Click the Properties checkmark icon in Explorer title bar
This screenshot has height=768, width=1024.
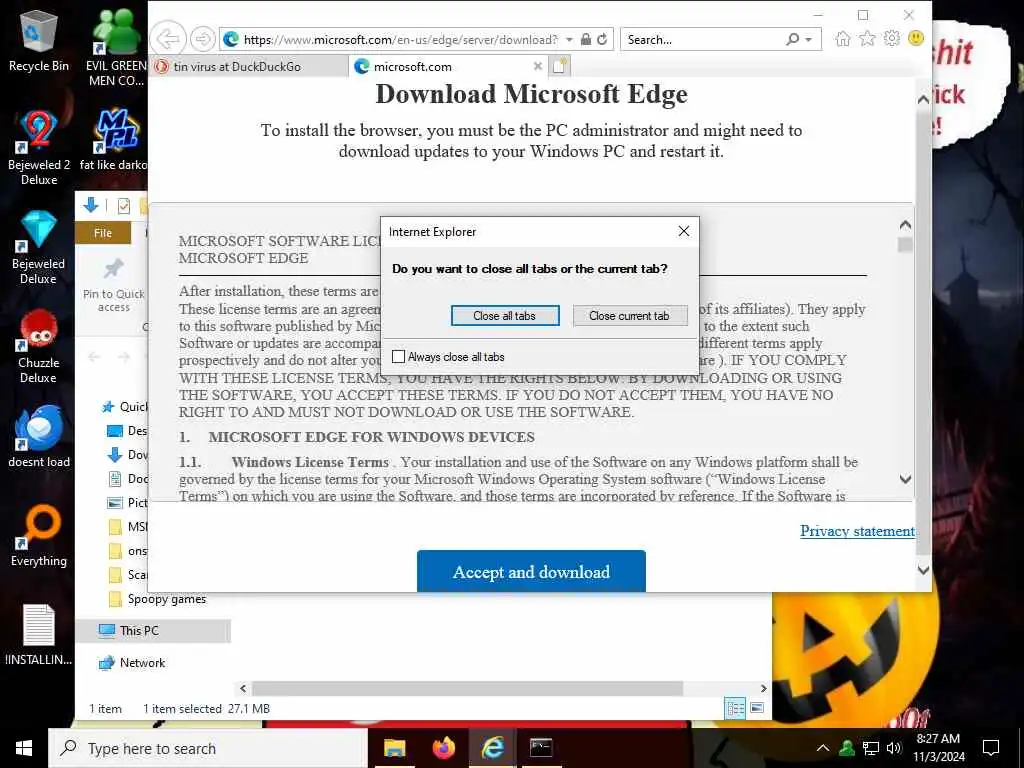[123, 206]
